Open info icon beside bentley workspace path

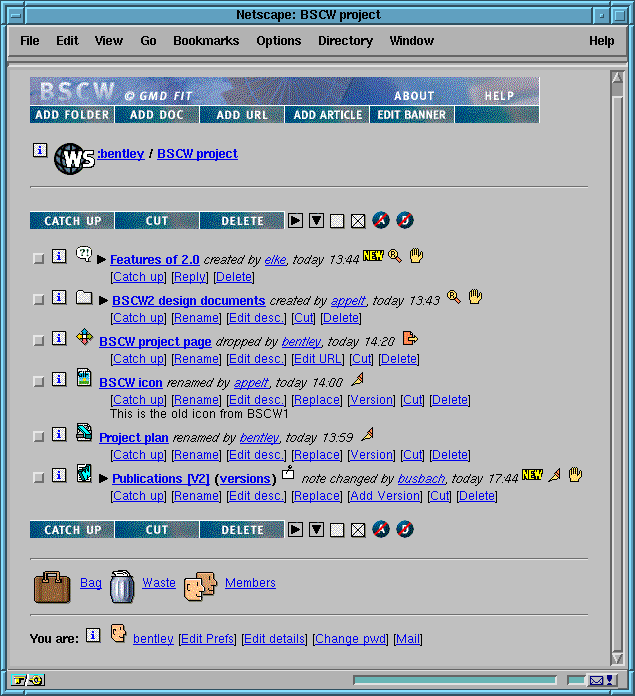click(40, 150)
